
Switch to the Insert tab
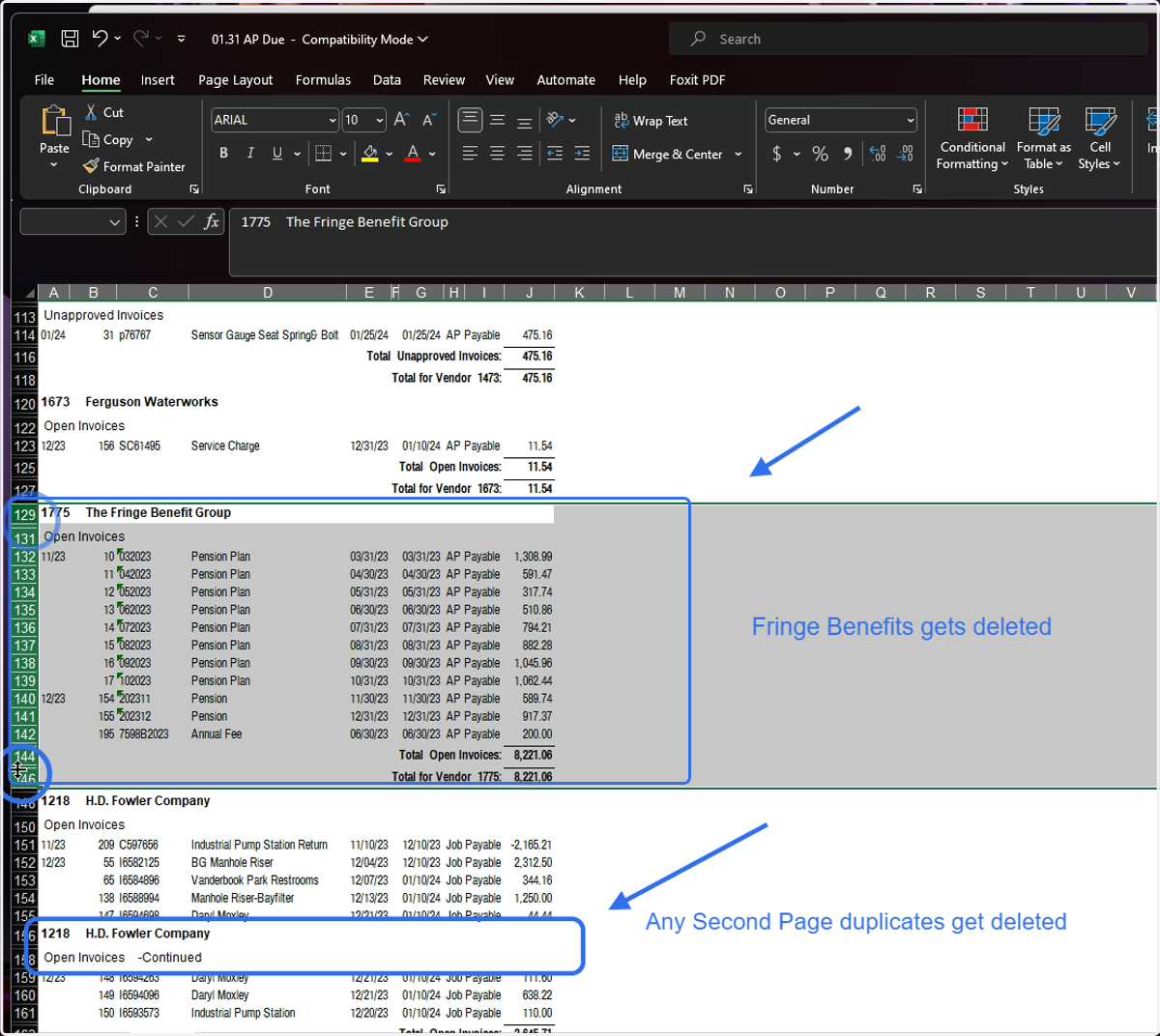158,80
